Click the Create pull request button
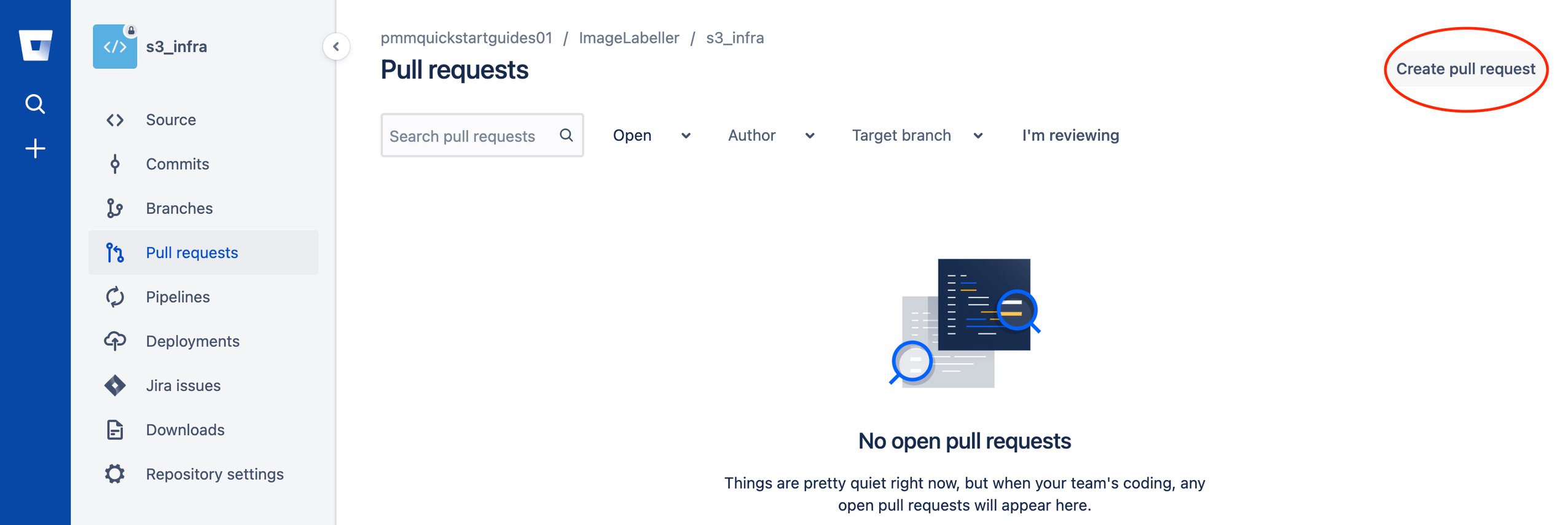 pos(1465,69)
